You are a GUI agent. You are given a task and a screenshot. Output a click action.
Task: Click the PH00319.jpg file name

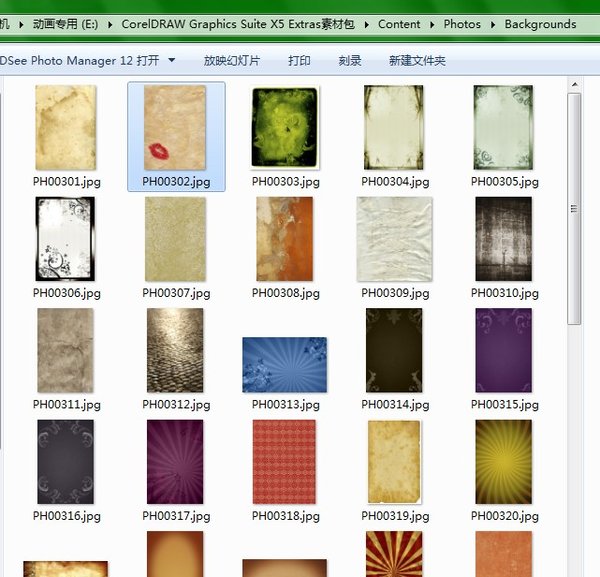[395, 516]
